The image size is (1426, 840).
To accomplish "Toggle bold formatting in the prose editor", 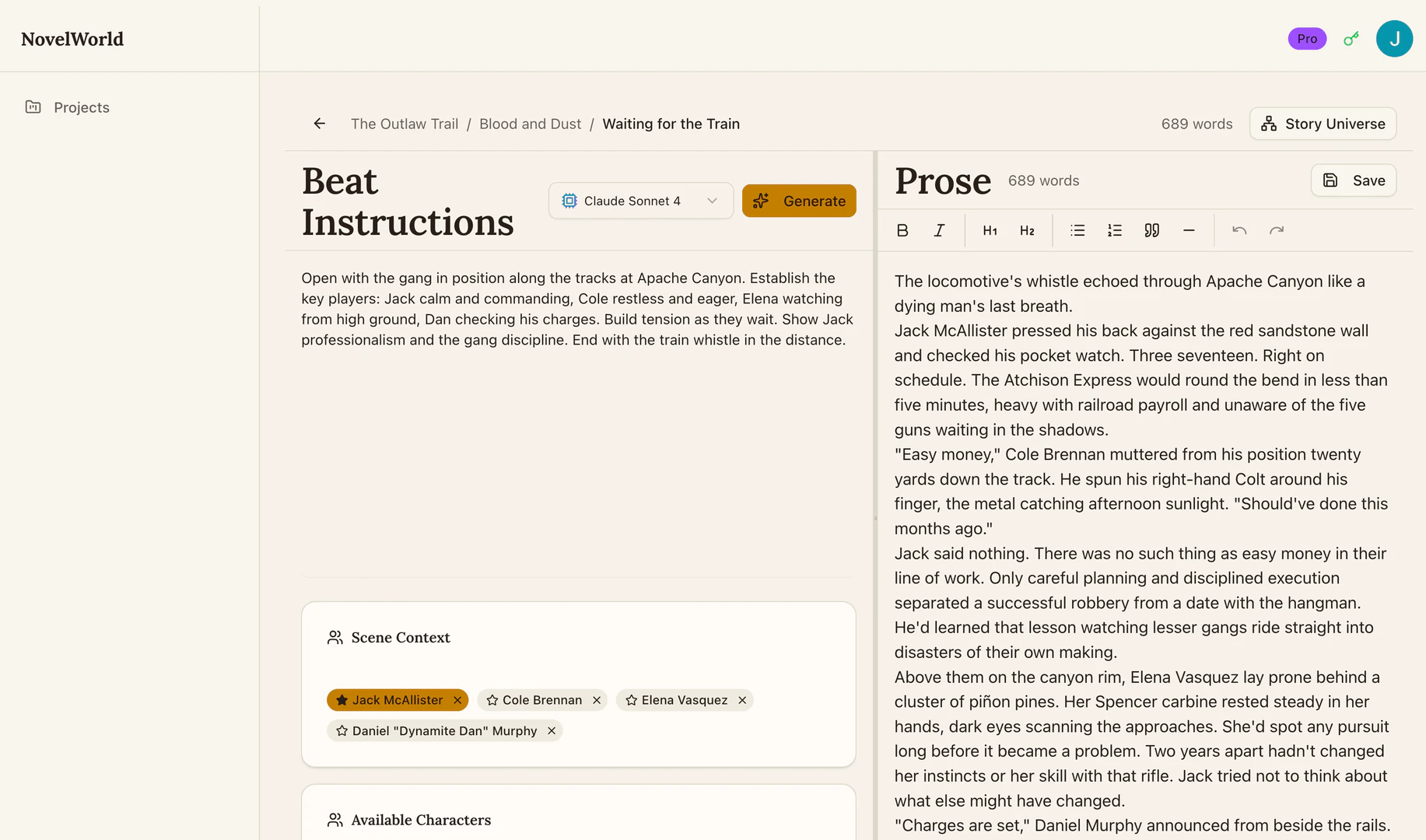I will pos(902,230).
